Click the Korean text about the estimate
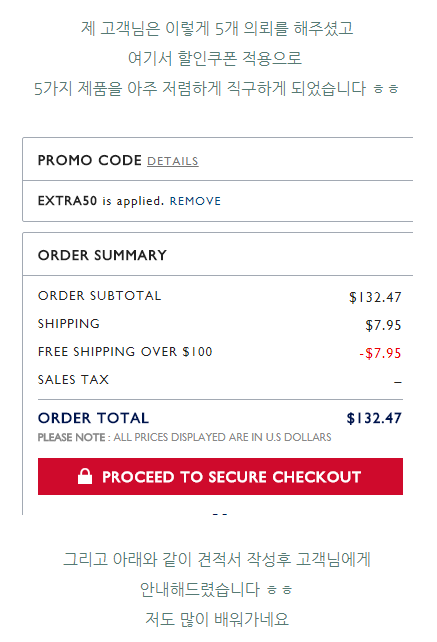Screen dimensions: 437x642 (x=217, y=559)
